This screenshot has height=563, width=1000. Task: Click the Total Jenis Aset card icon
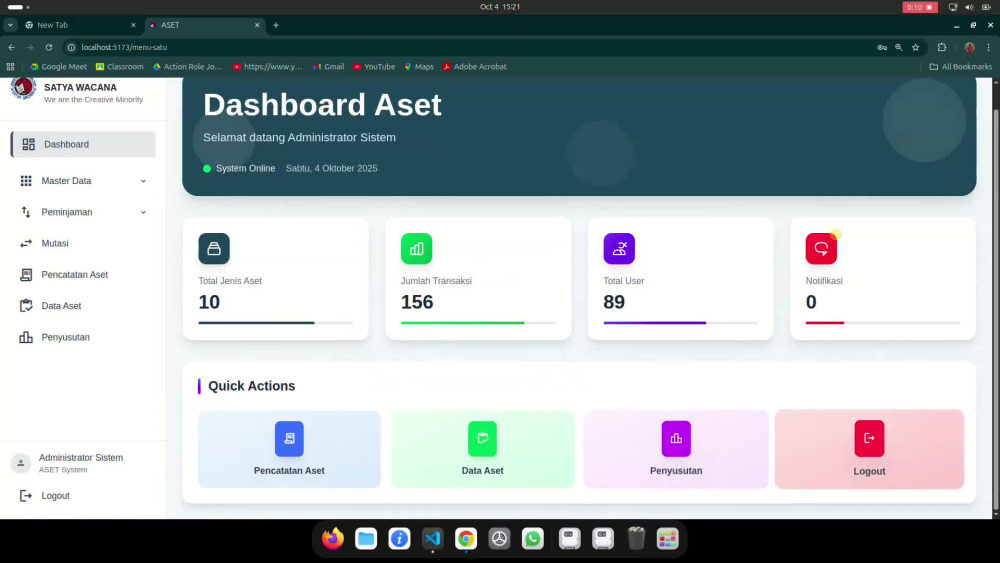[214, 249]
